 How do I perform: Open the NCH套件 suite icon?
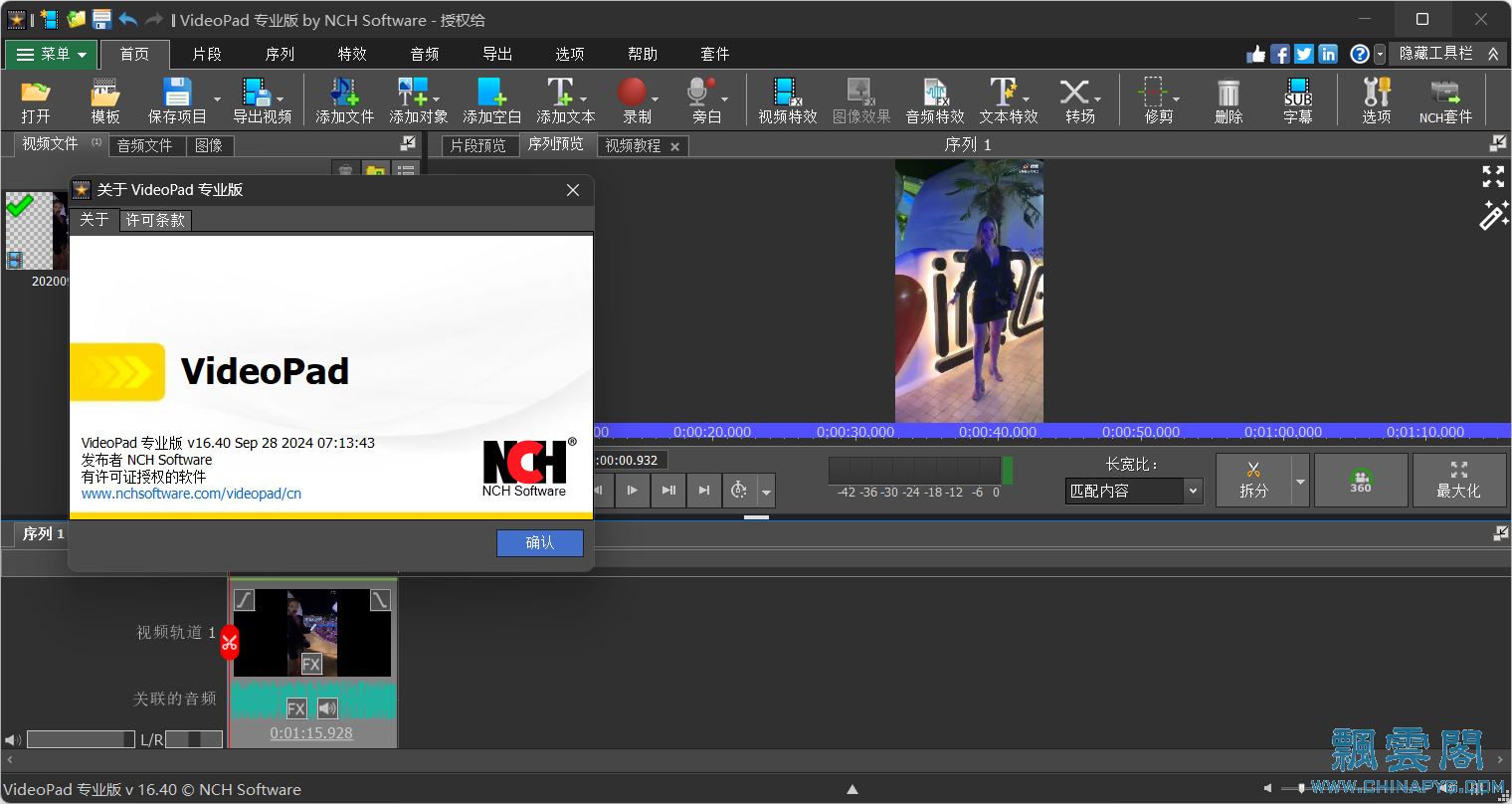pos(1444,94)
